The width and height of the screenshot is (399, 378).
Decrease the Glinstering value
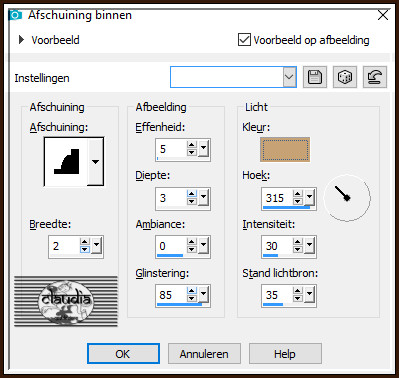(192, 298)
